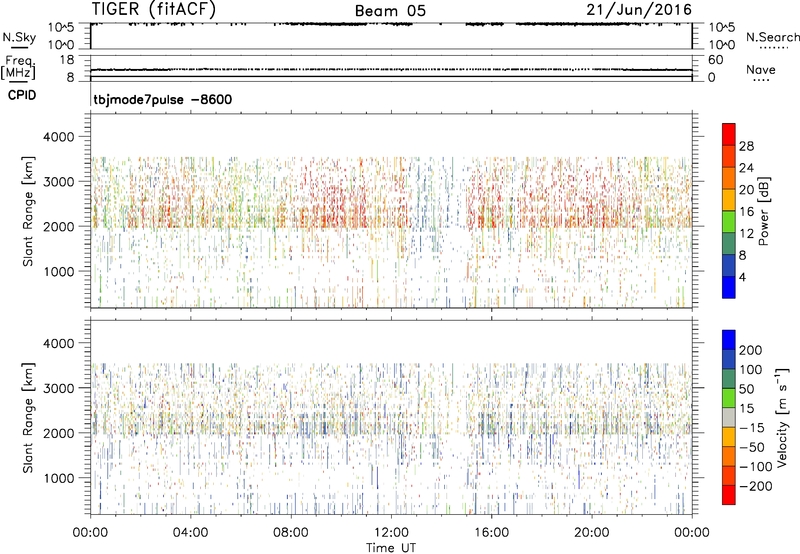Pick the green 15-50 velocity segment
800x554 pixels.
(729, 398)
